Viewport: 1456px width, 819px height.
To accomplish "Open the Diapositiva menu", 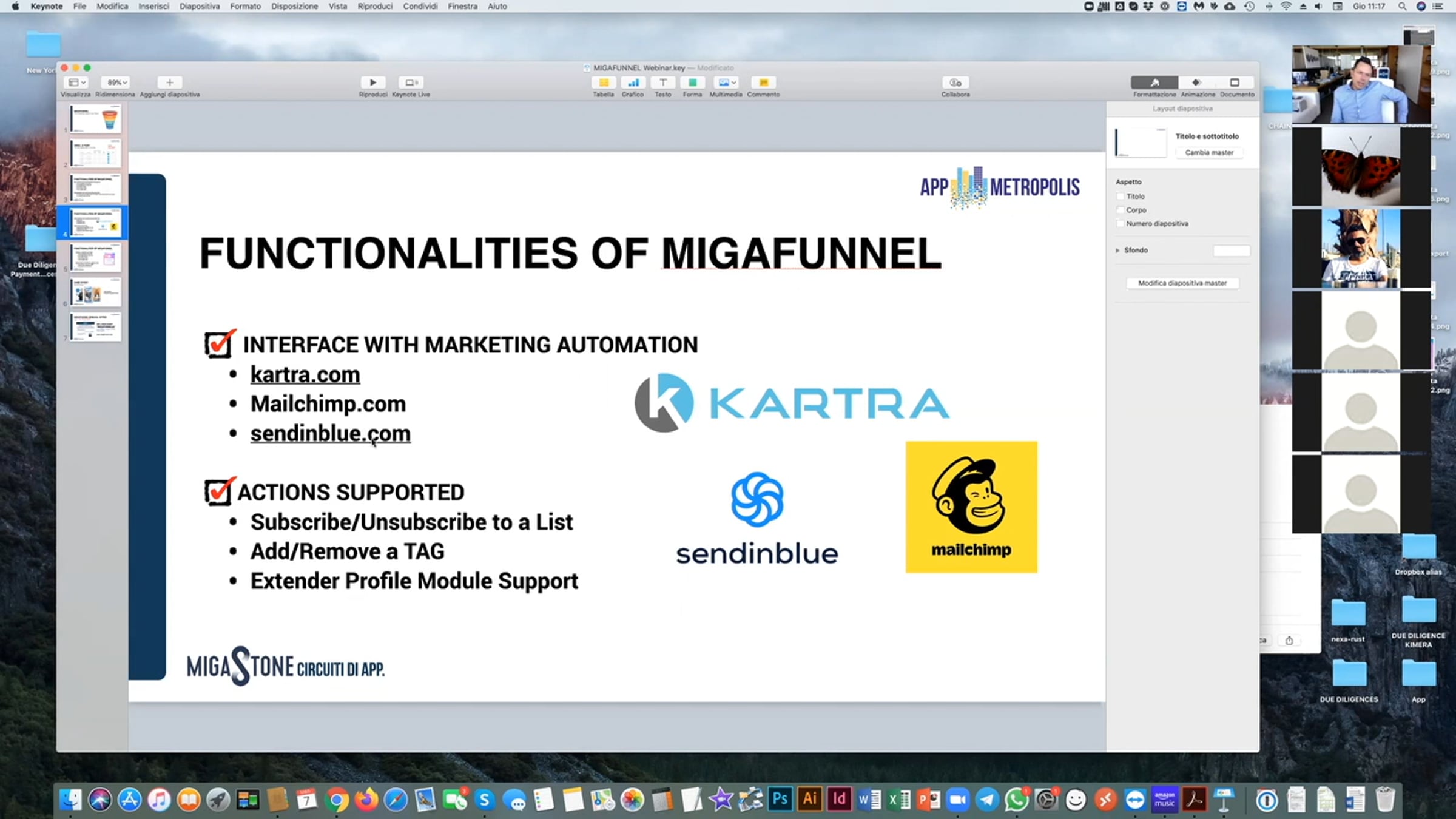I will click(x=200, y=6).
